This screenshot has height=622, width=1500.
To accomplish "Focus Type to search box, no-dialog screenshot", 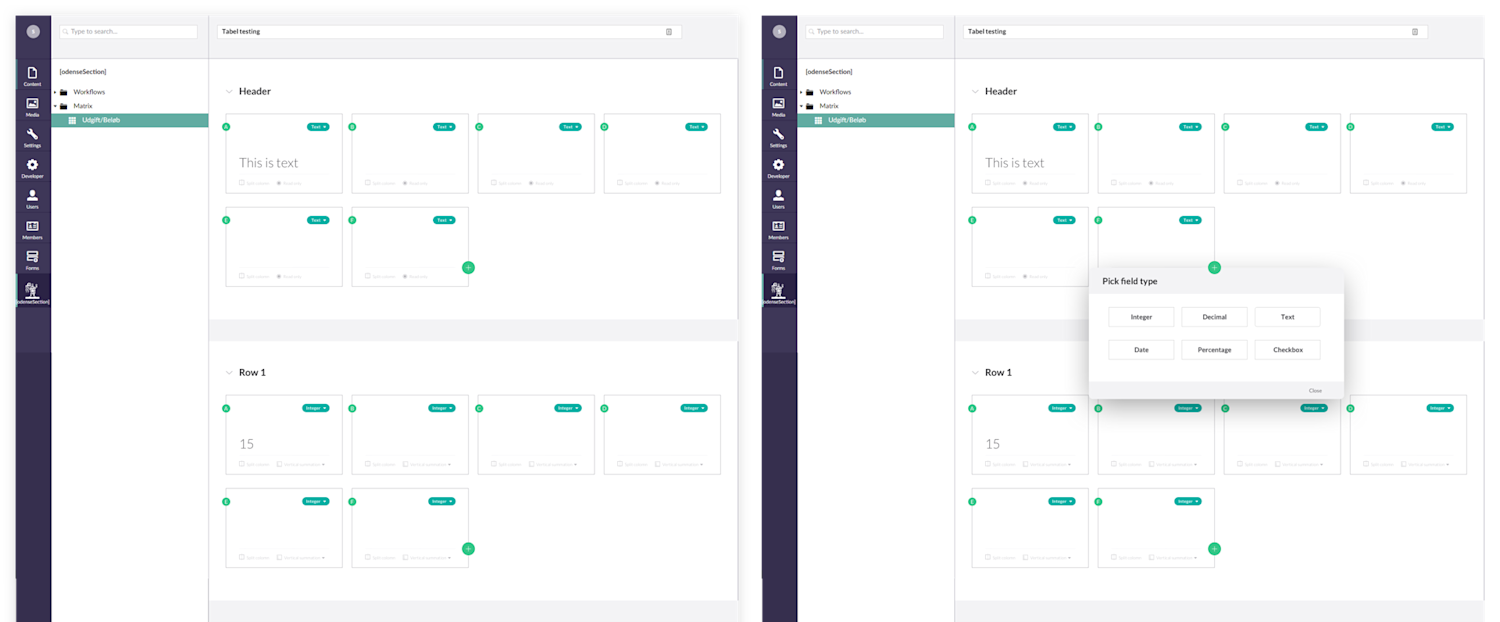I will 128,32.
